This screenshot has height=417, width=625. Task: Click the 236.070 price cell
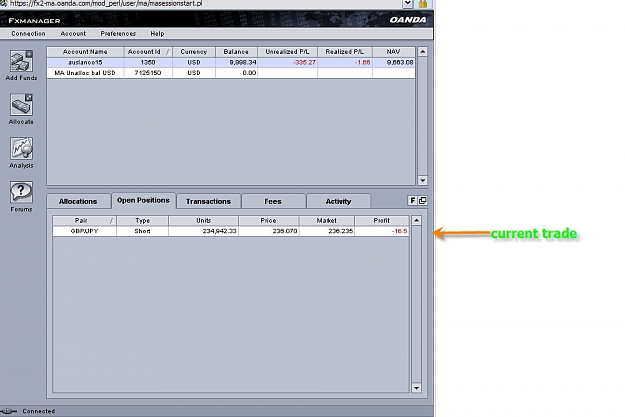pyautogui.click(x=269, y=231)
